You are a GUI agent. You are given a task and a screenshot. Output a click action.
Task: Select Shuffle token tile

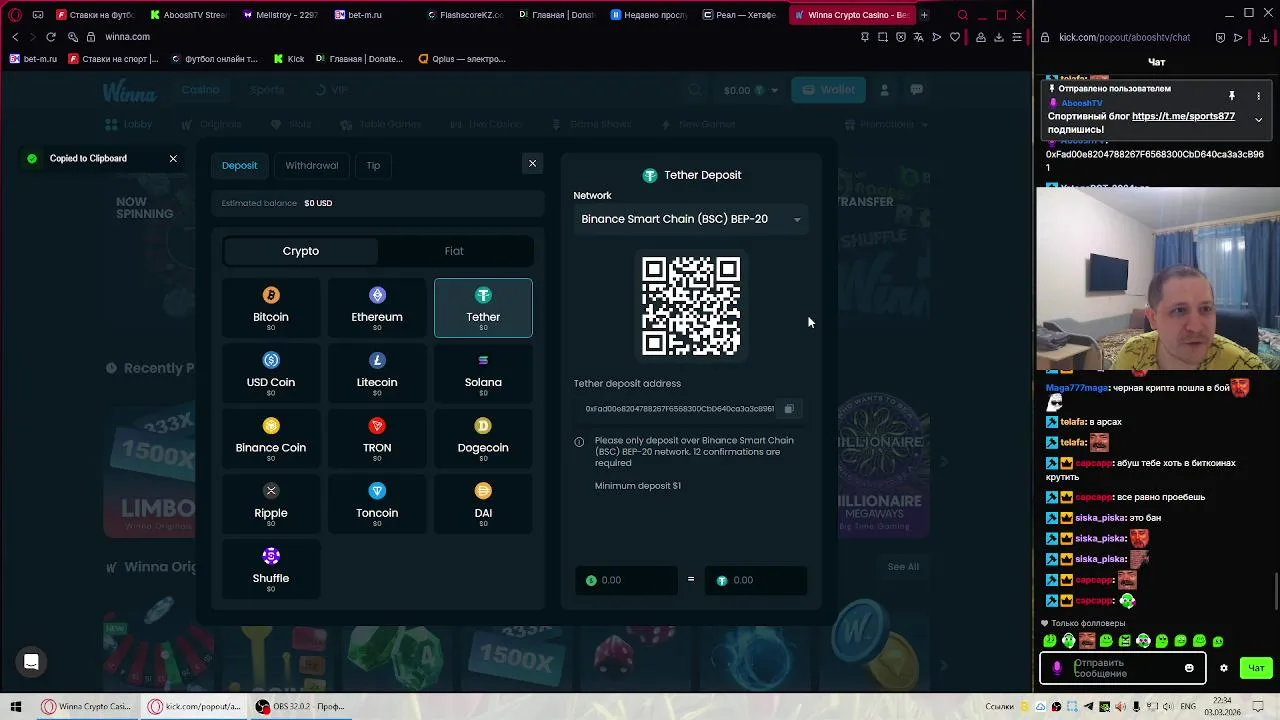[271, 569]
